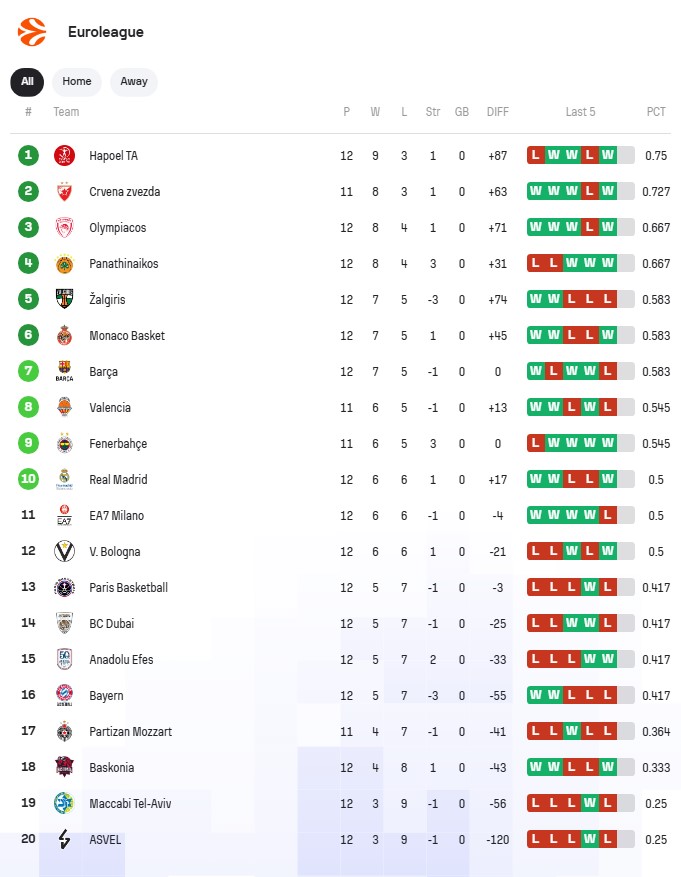Click the Real Madrid team crest
Viewport: 681px width, 877px height.
[x=65, y=480]
